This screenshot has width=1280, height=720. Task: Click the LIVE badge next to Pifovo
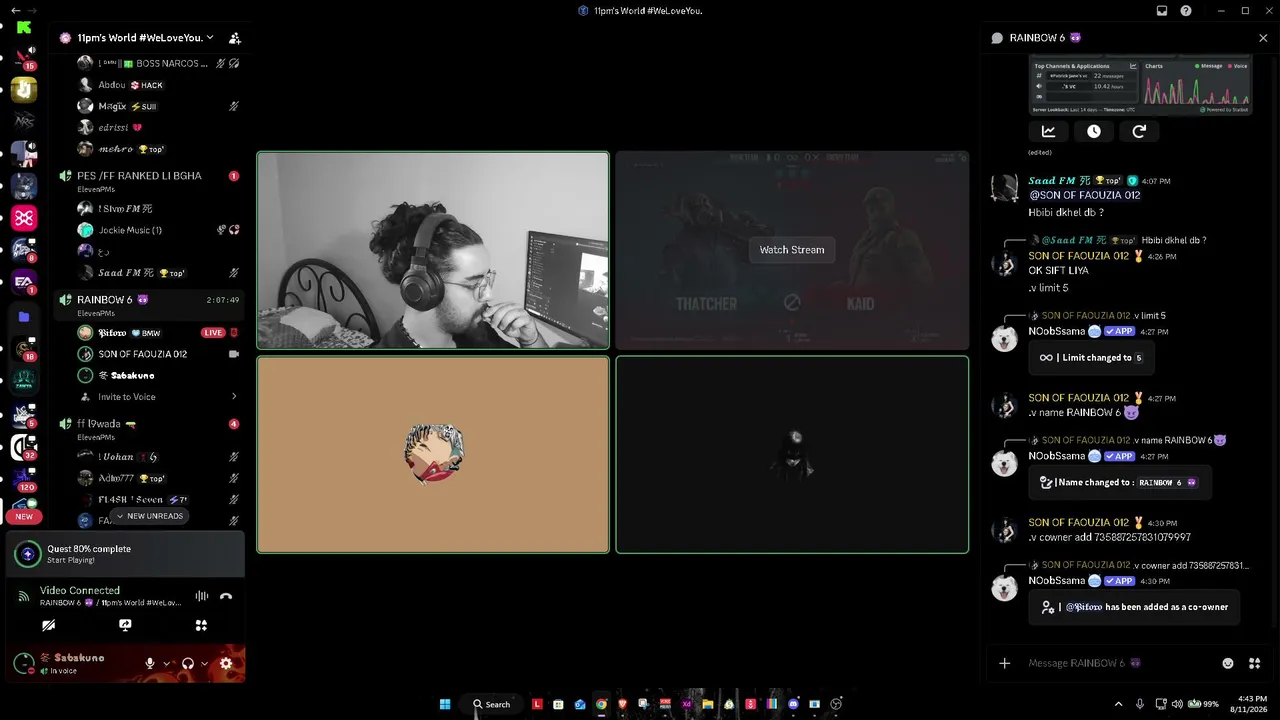[x=213, y=333]
